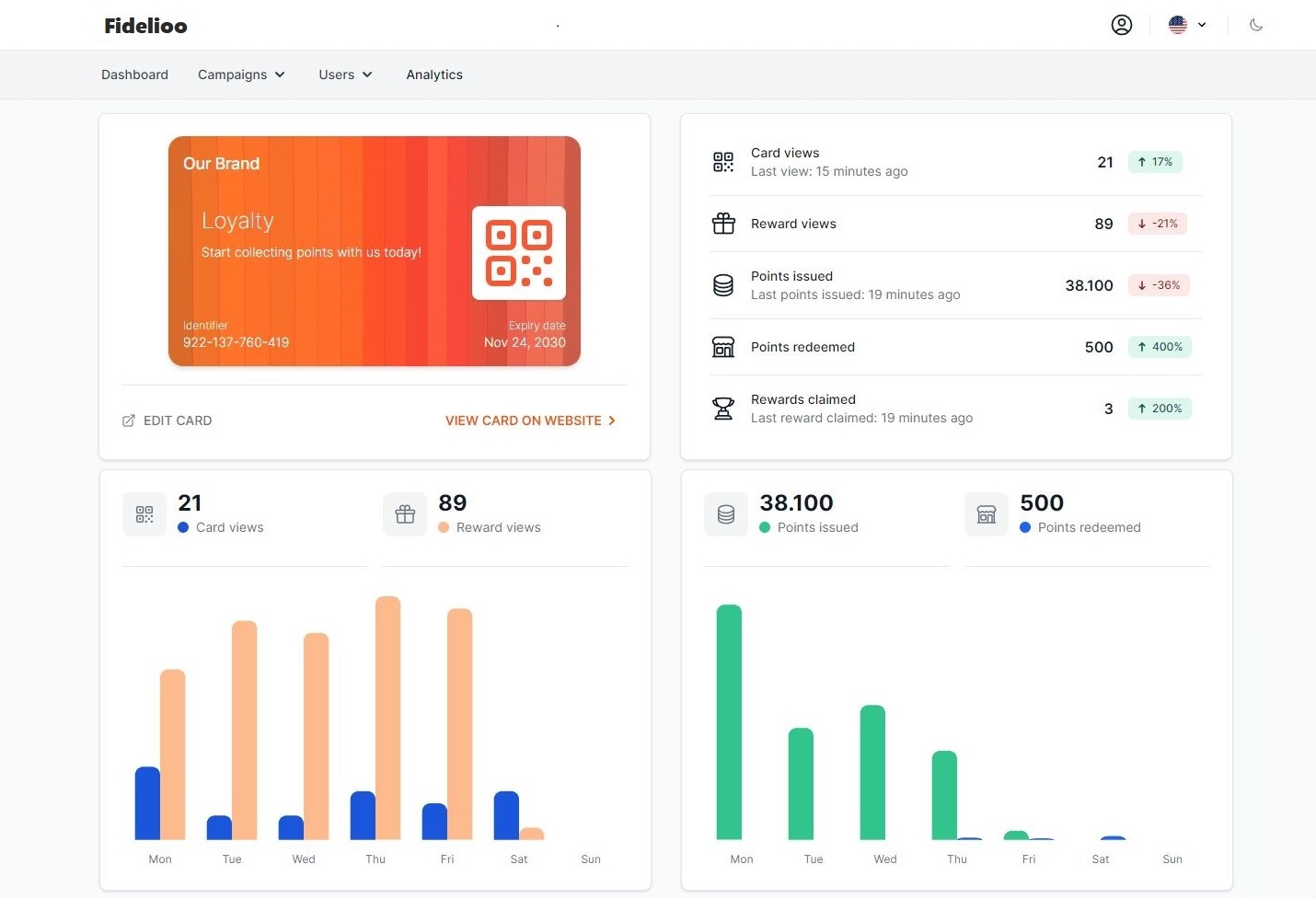This screenshot has height=899, width=1316.
Task: Toggle Card views series in chart legend
Action: pos(229,527)
